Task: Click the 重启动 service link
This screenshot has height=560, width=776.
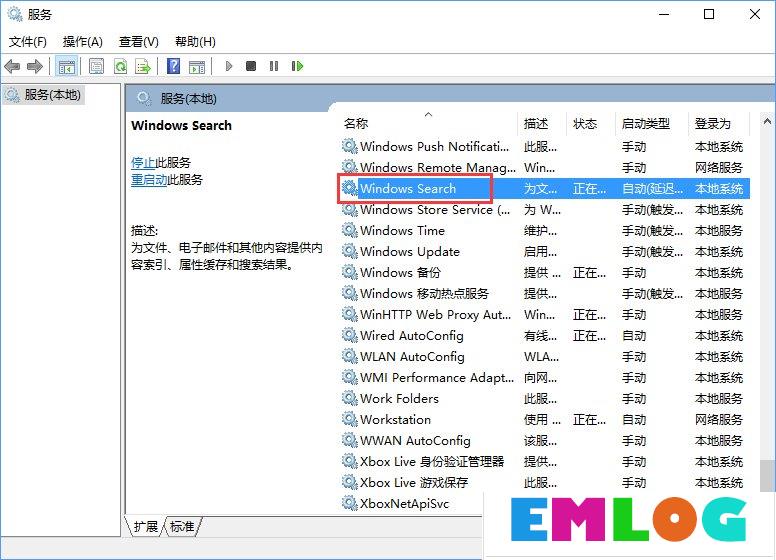Action: click(149, 179)
